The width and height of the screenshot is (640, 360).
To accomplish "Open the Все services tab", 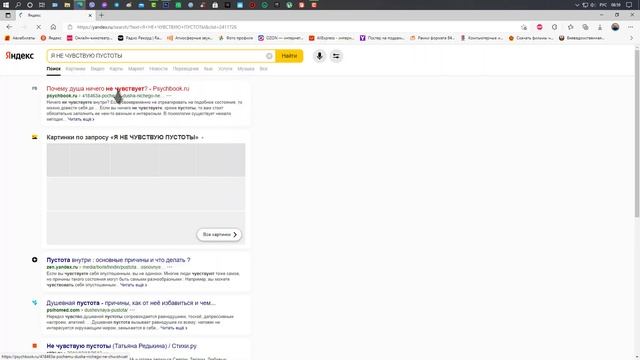I will click(263, 69).
